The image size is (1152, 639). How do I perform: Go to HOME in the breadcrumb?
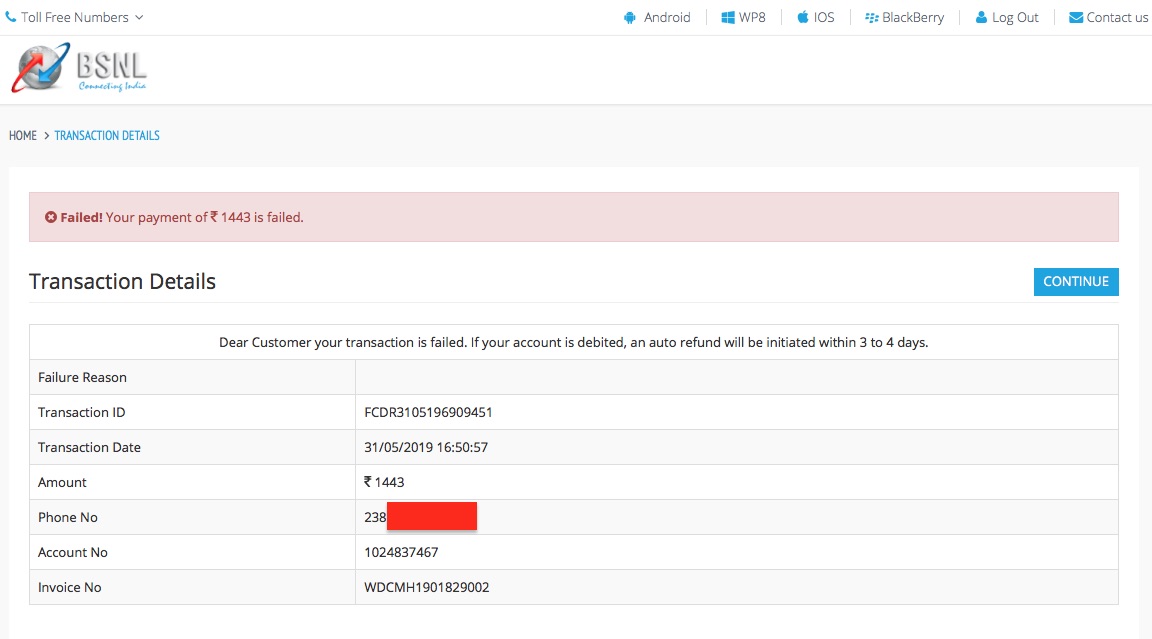tap(23, 135)
